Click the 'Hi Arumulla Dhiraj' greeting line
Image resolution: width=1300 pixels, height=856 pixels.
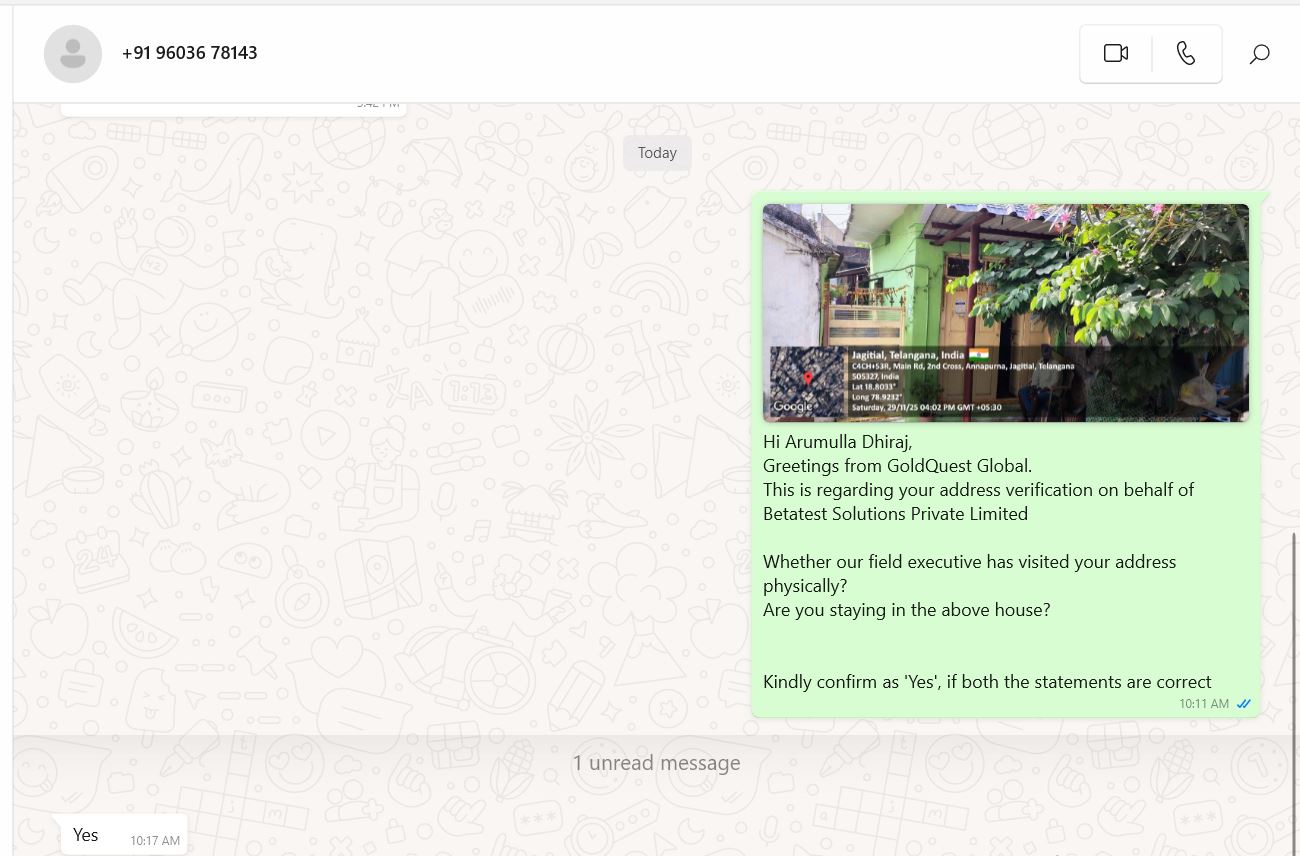coord(837,441)
